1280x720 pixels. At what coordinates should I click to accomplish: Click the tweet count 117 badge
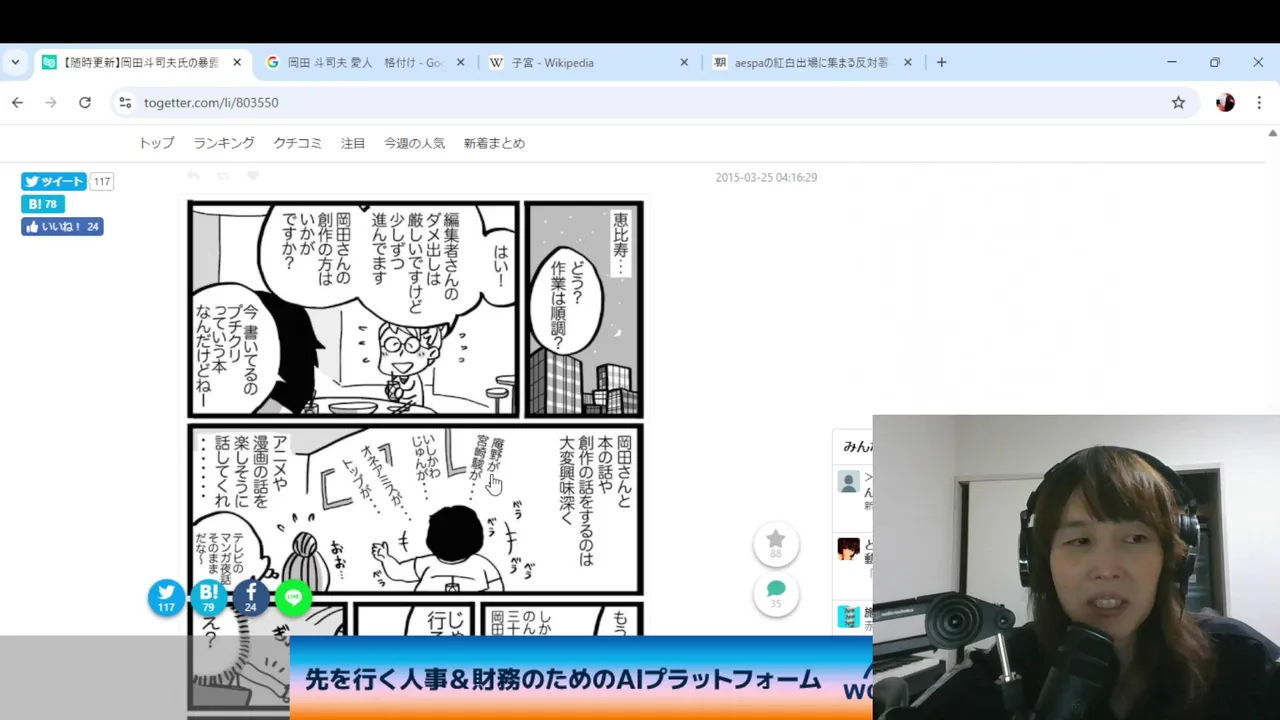click(102, 181)
